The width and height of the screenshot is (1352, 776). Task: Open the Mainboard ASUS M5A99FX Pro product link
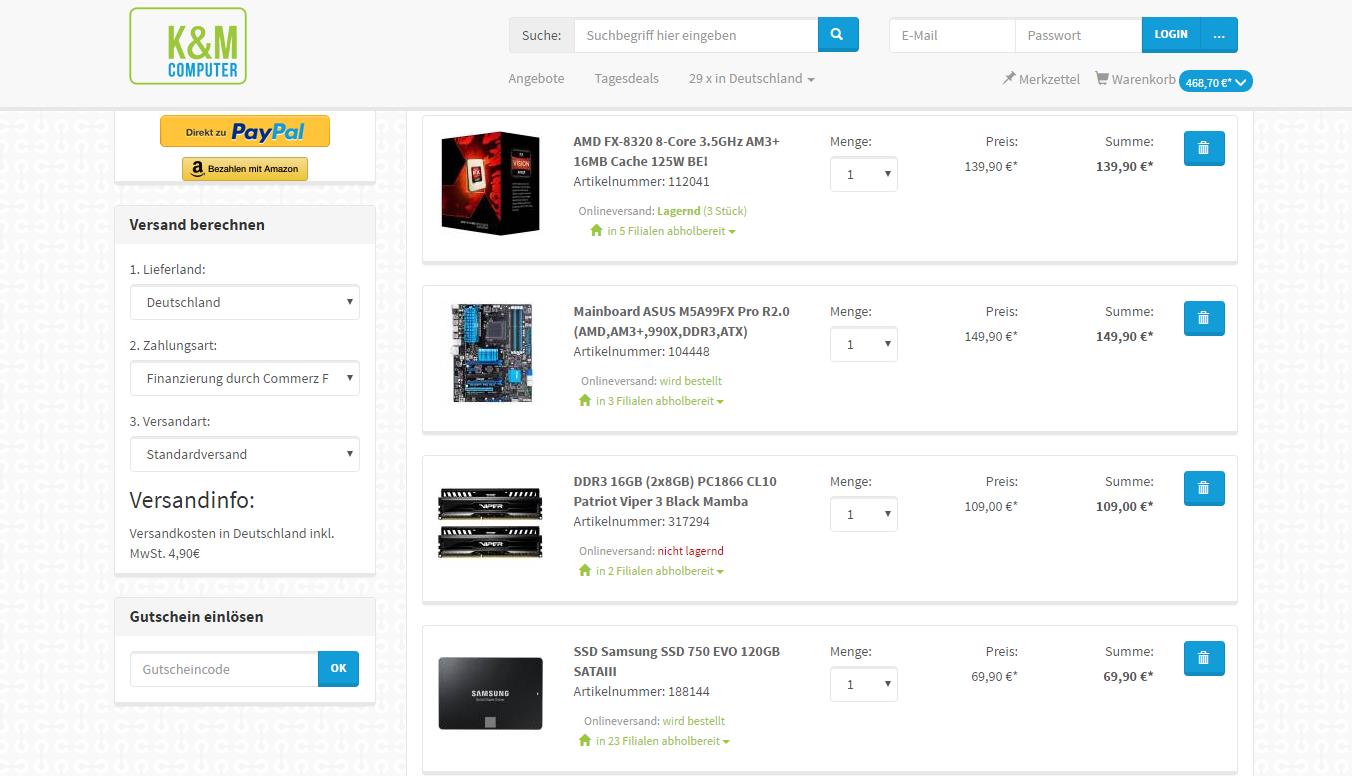pos(681,321)
